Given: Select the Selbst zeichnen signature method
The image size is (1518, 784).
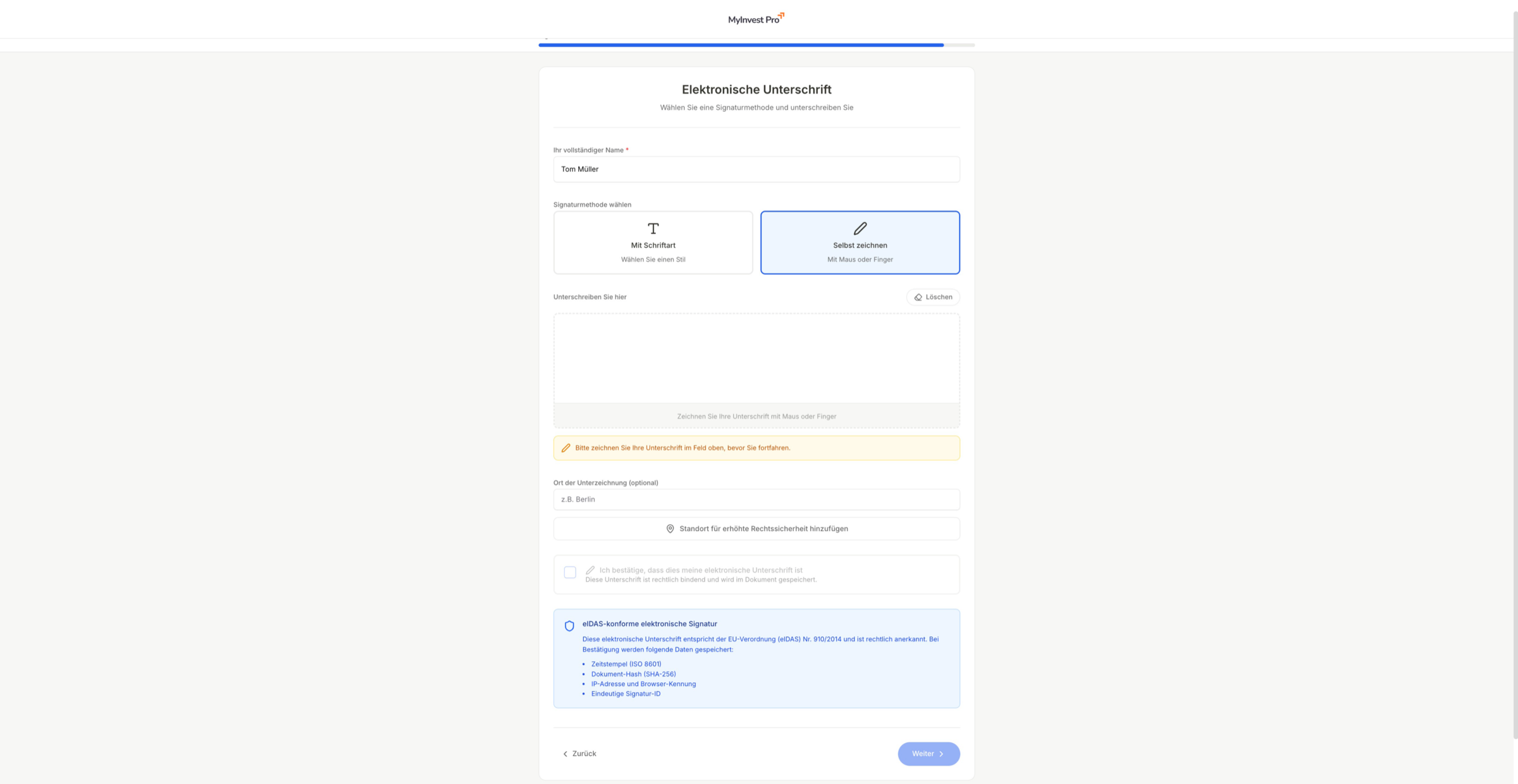Looking at the screenshot, I should tap(860, 243).
